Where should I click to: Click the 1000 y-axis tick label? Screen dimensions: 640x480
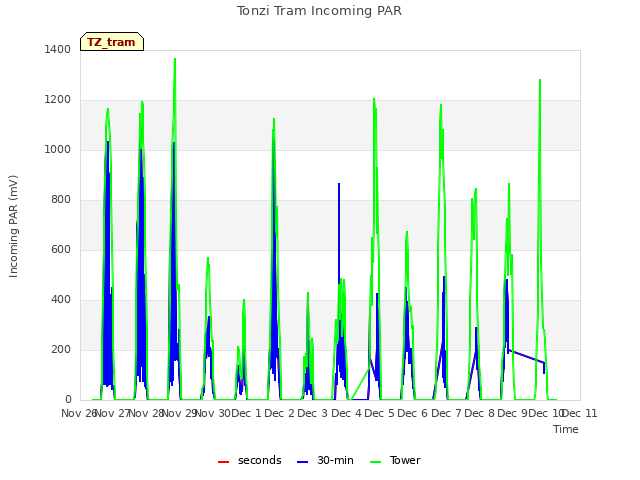tap(58, 149)
